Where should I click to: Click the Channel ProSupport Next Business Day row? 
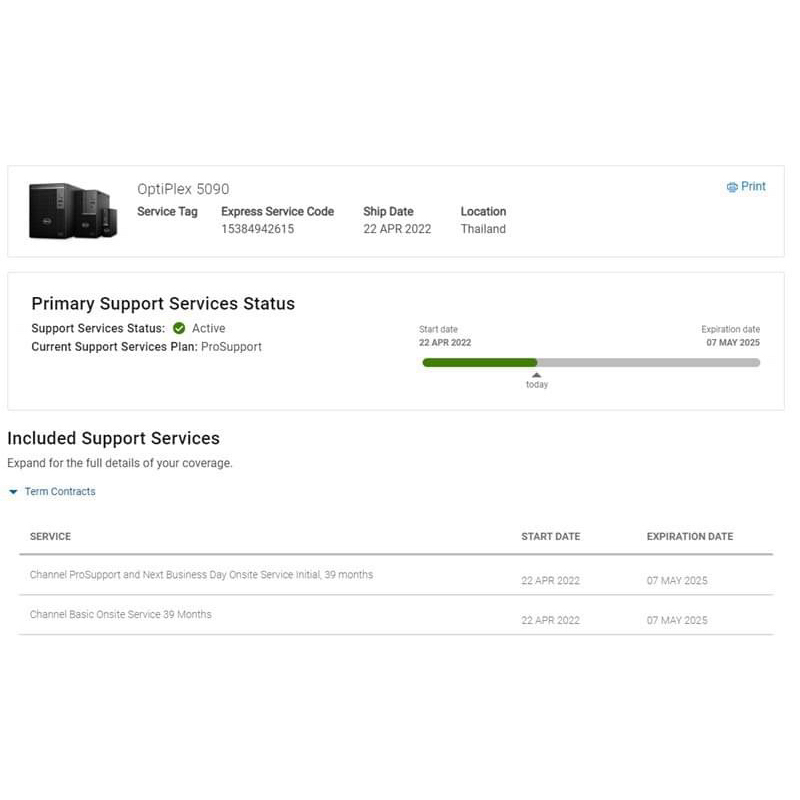pos(201,575)
